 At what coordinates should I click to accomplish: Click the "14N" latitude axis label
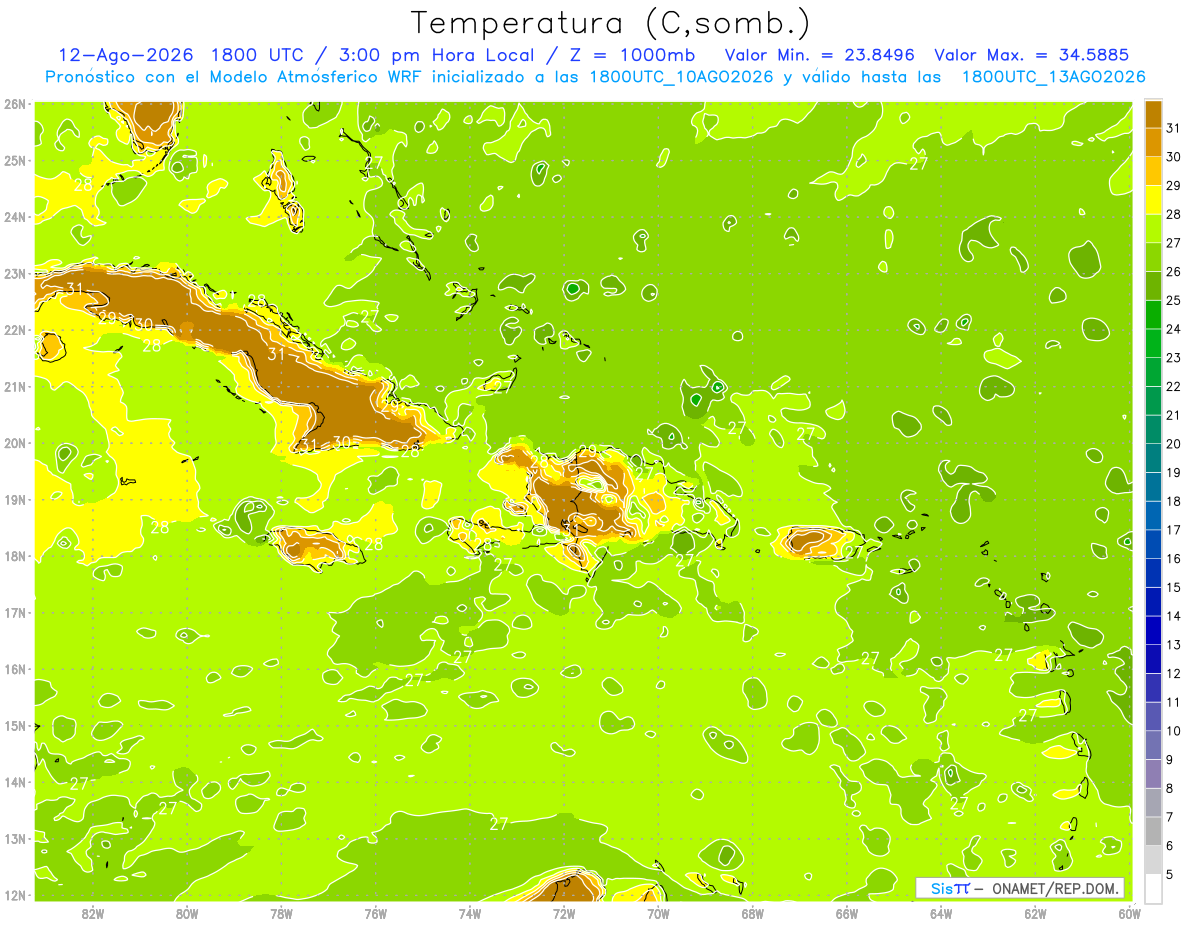tap(15, 782)
